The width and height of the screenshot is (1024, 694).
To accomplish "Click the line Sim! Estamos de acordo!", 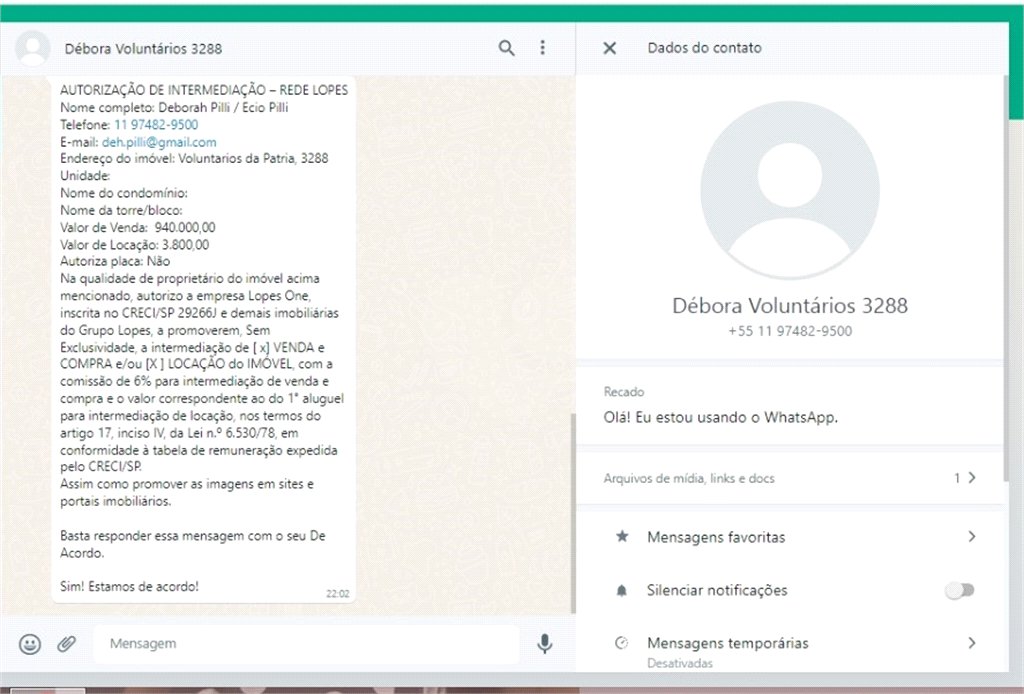I will pyautogui.click(x=129, y=586).
